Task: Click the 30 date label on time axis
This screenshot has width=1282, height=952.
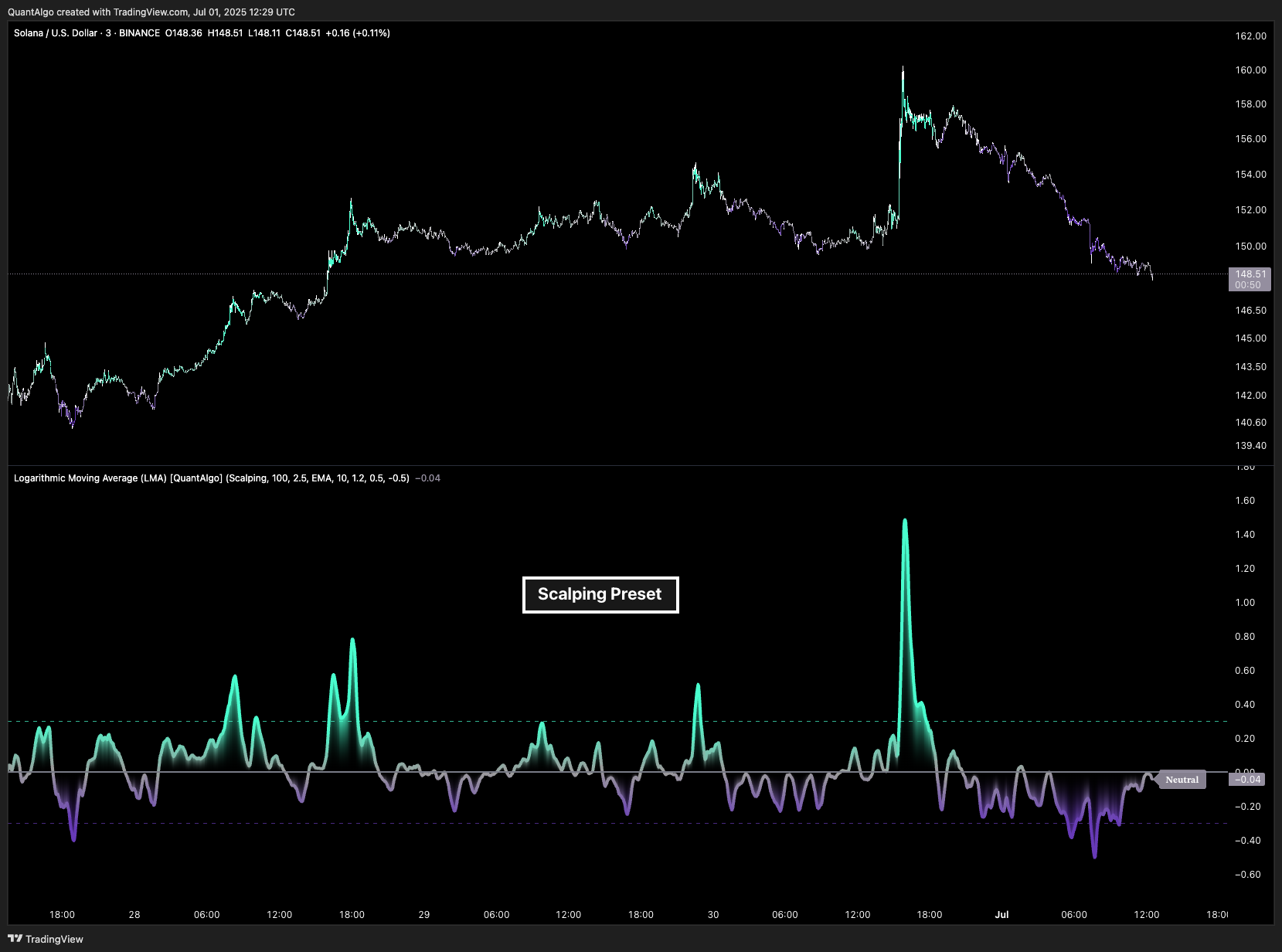Action: (713, 915)
